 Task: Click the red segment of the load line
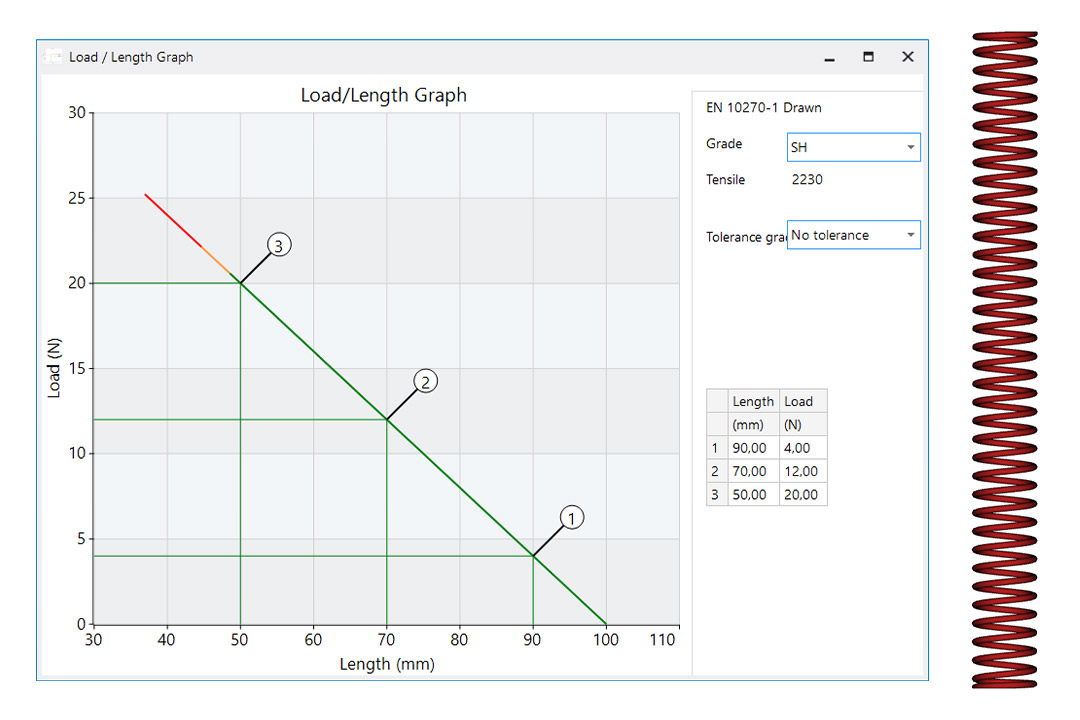pos(172,219)
